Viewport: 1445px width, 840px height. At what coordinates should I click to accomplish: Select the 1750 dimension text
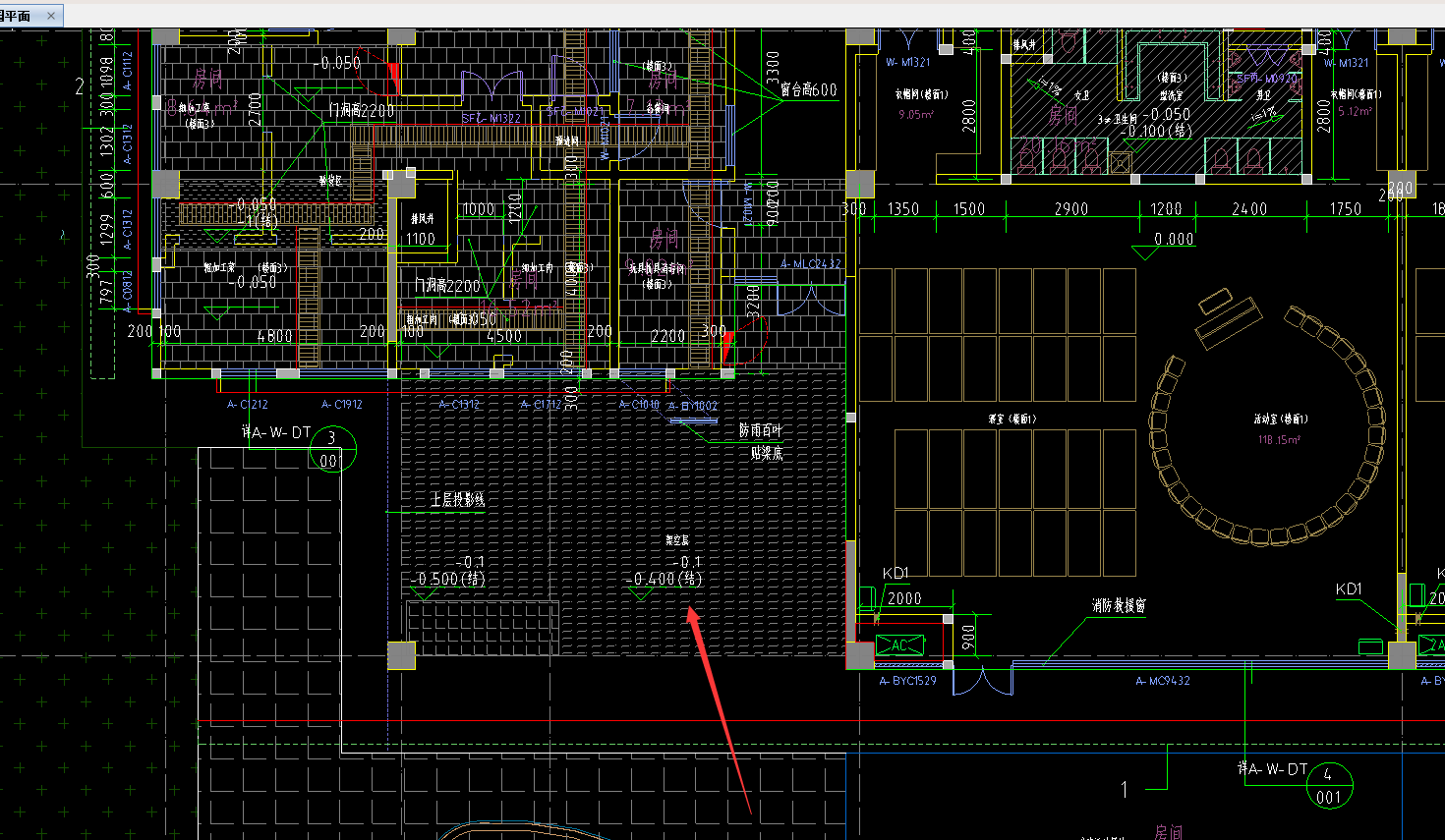[1345, 208]
